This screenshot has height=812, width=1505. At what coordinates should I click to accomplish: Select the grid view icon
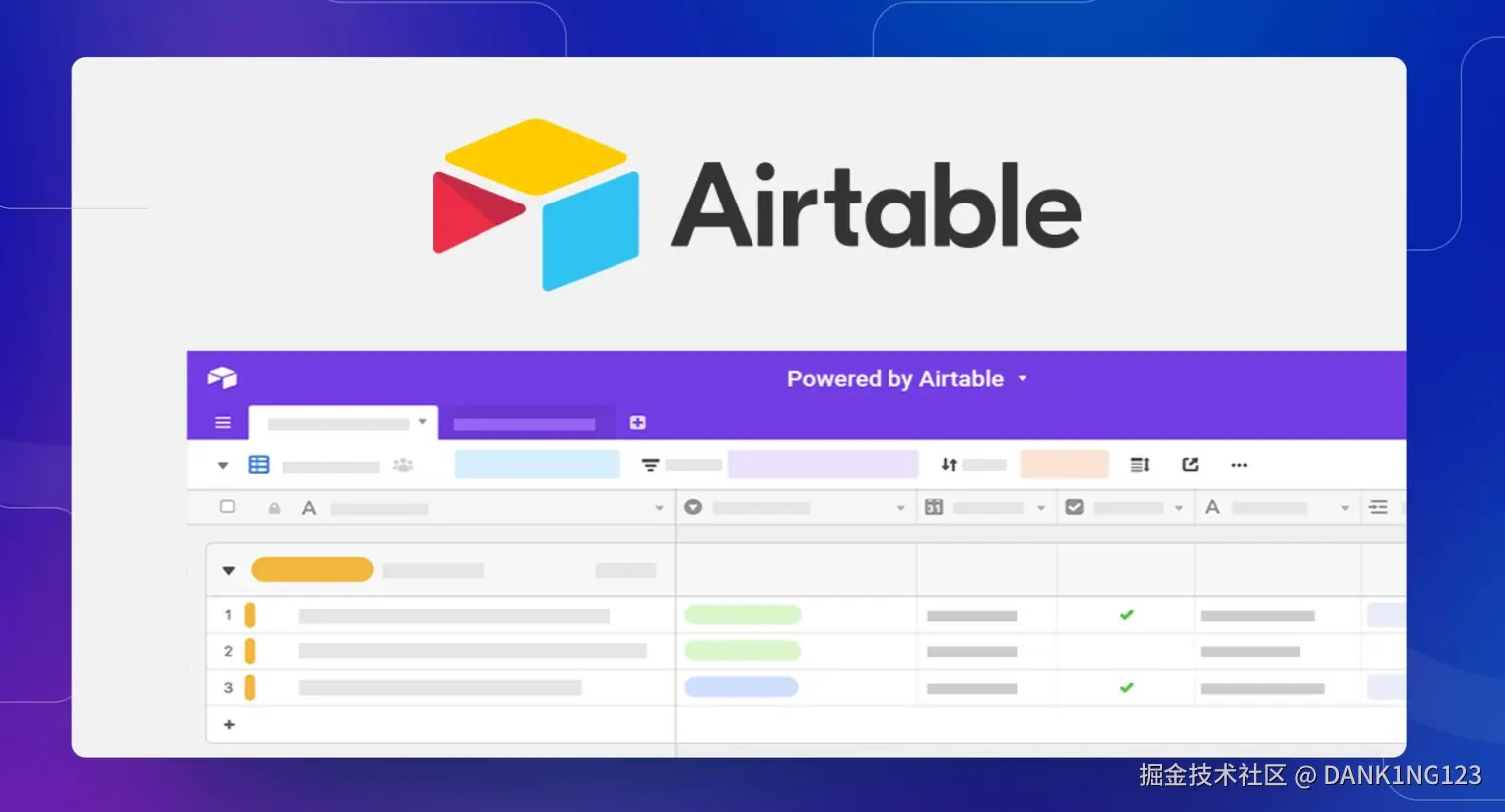point(259,465)
